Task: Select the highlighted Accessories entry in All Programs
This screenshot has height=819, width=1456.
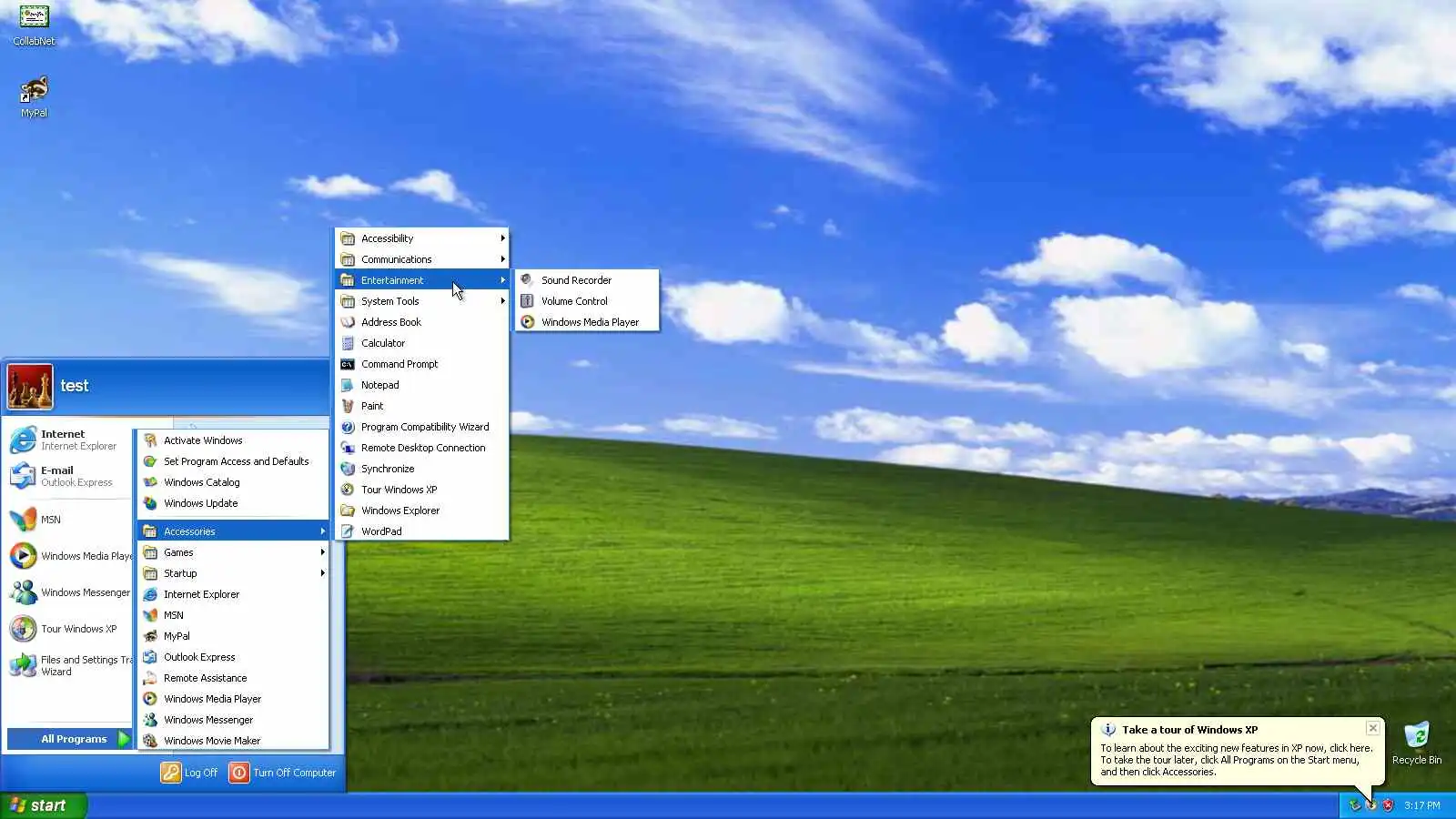Action: coord(233,531)
